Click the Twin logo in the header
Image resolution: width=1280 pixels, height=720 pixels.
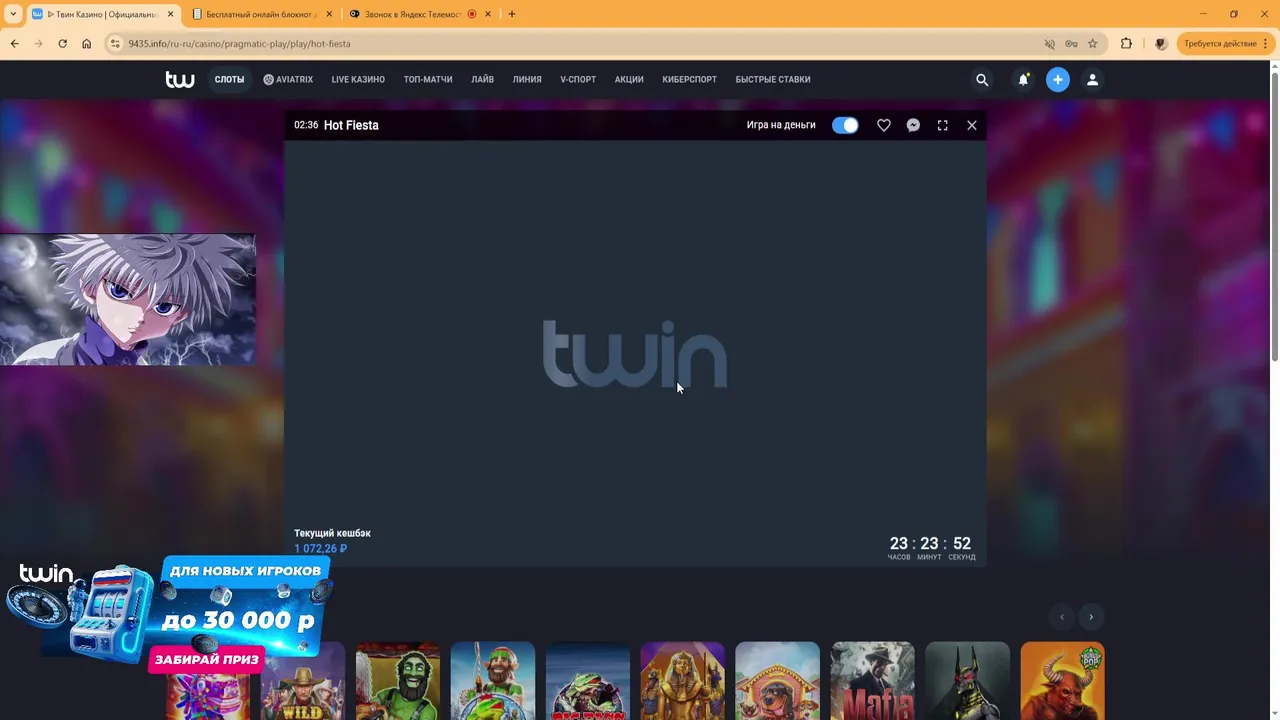180,80
